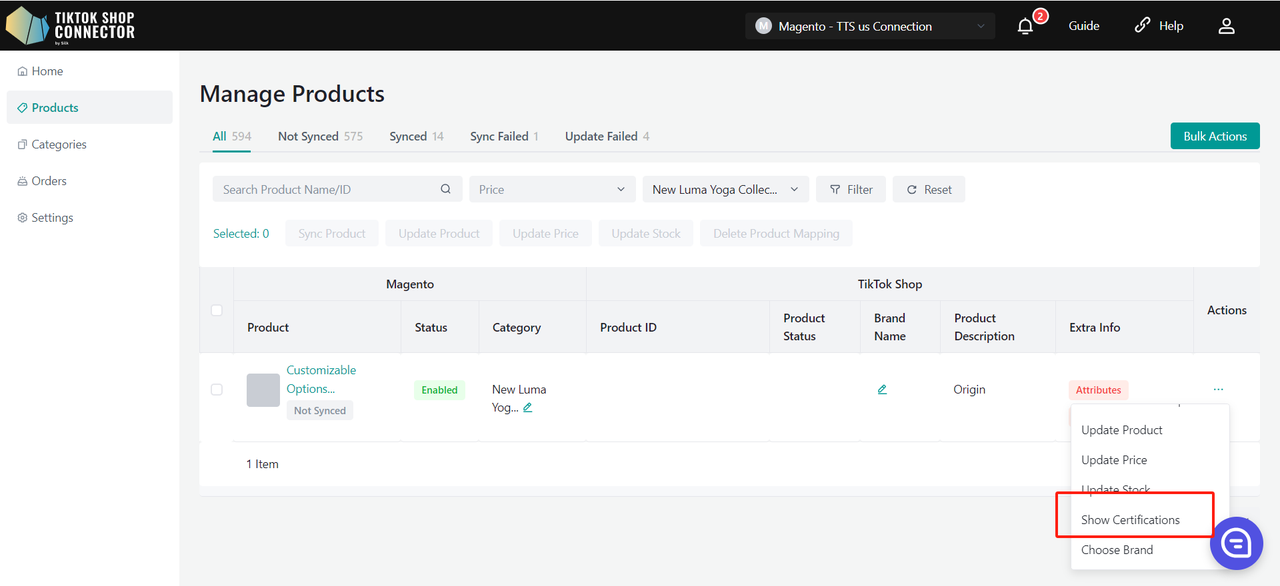Expand the New Luma Yoga Collection dropdown
Screen dimensions: 1280x586
725,190
